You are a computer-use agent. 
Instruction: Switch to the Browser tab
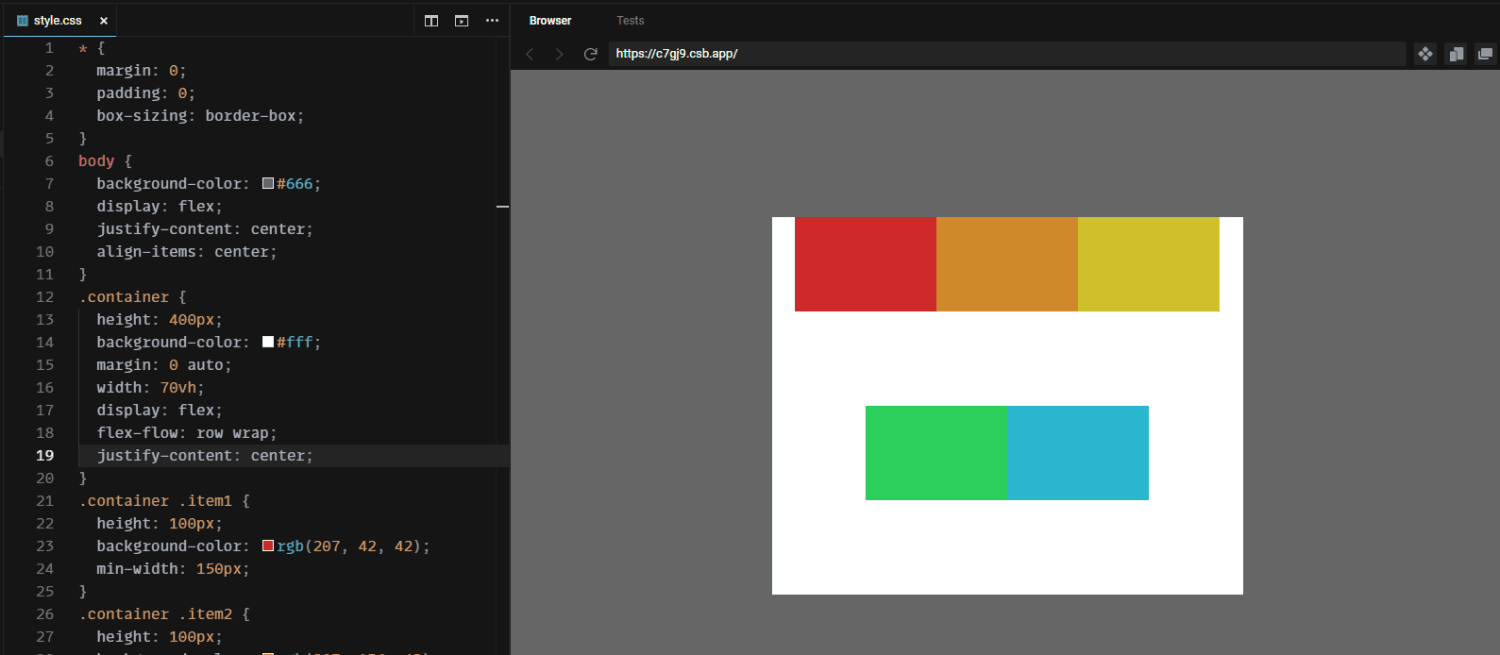(550, 20)
